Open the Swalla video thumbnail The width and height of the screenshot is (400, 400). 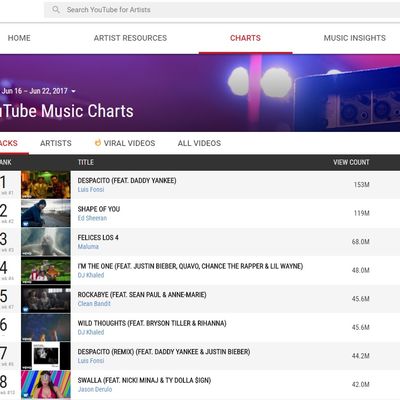point(46,385)
